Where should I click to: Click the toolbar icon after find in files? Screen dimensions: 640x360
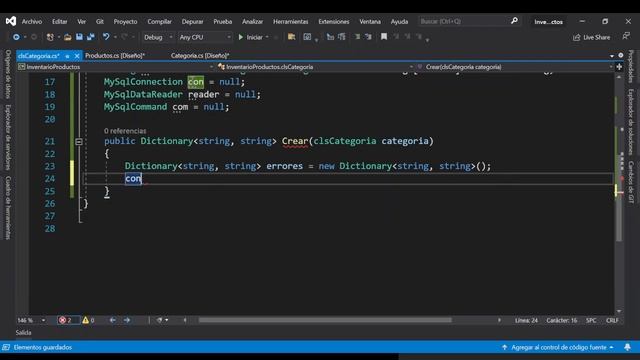coord(307,37)
